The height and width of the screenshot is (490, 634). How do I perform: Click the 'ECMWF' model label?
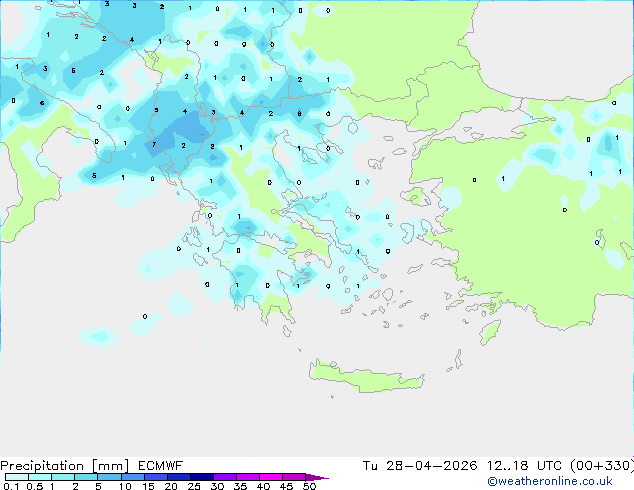[160, 466]
